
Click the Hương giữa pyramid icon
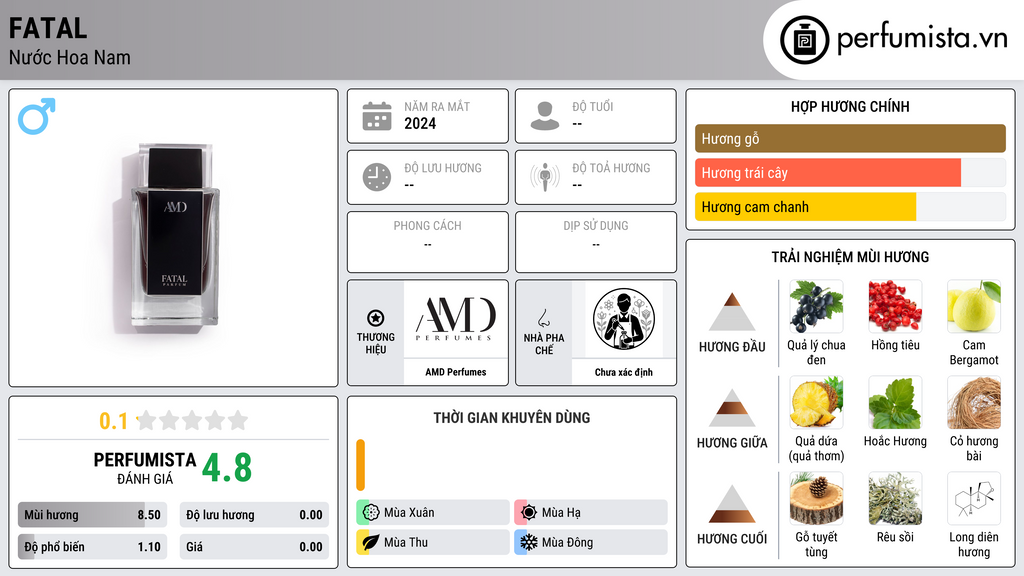[x=732, y=408]
